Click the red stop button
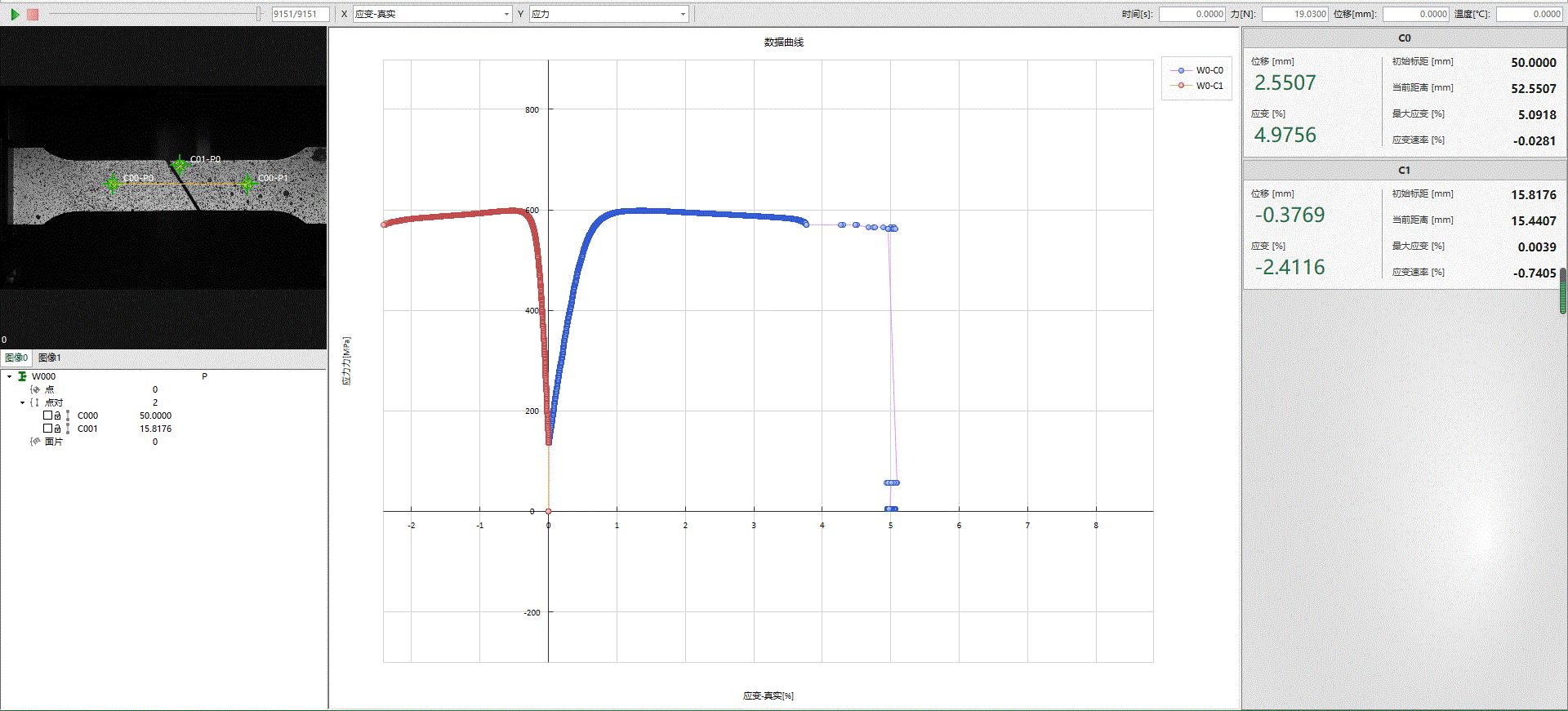The height and width of the screenshot is (711, 1568). click(x=33, y=14)
